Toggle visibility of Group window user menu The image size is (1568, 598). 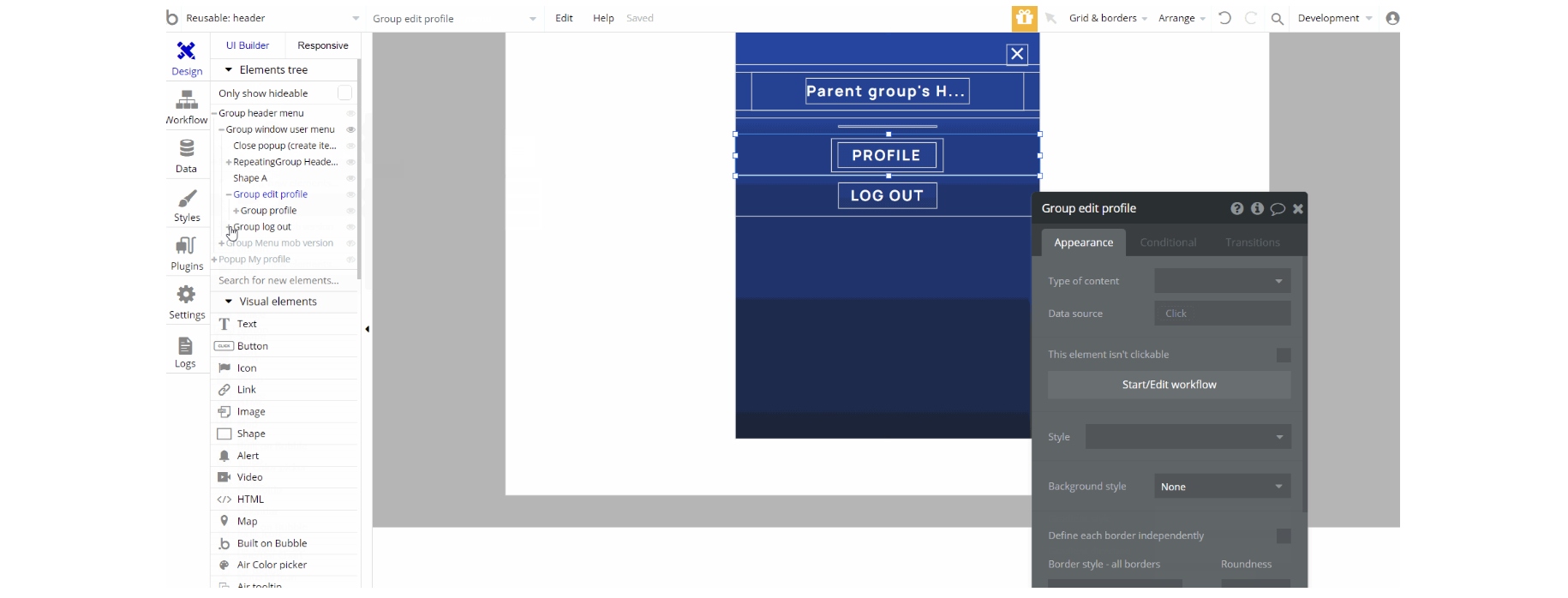click(x=350, y=129)
